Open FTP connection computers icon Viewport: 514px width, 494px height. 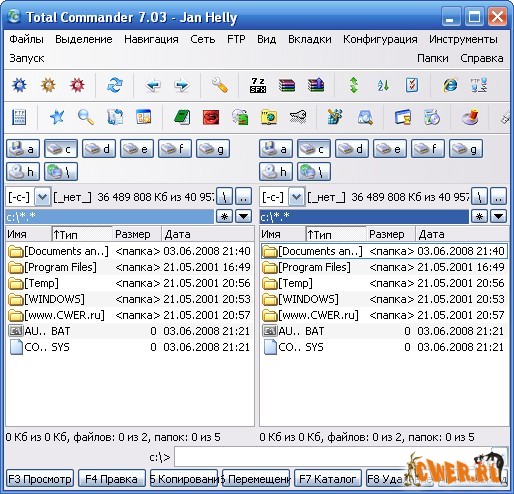(479, 85)
